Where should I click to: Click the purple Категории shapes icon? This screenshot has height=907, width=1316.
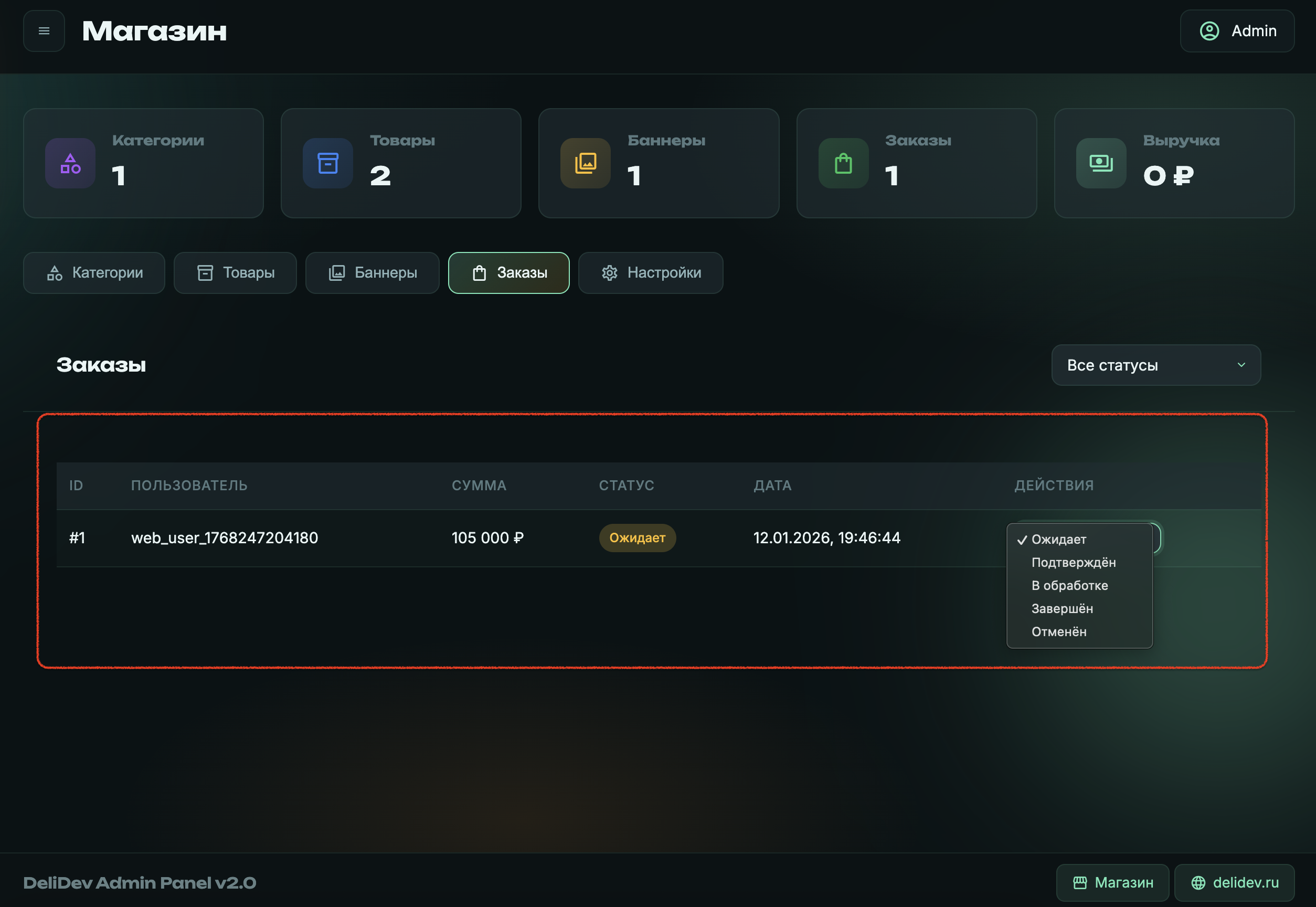(70, 164)
